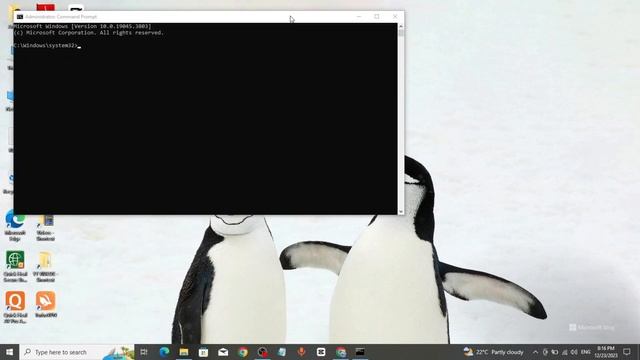This screenshot has height=360, width=640.
Task: Select the Quick Heal AV Pro desktop icon
Action: point(15,307)
